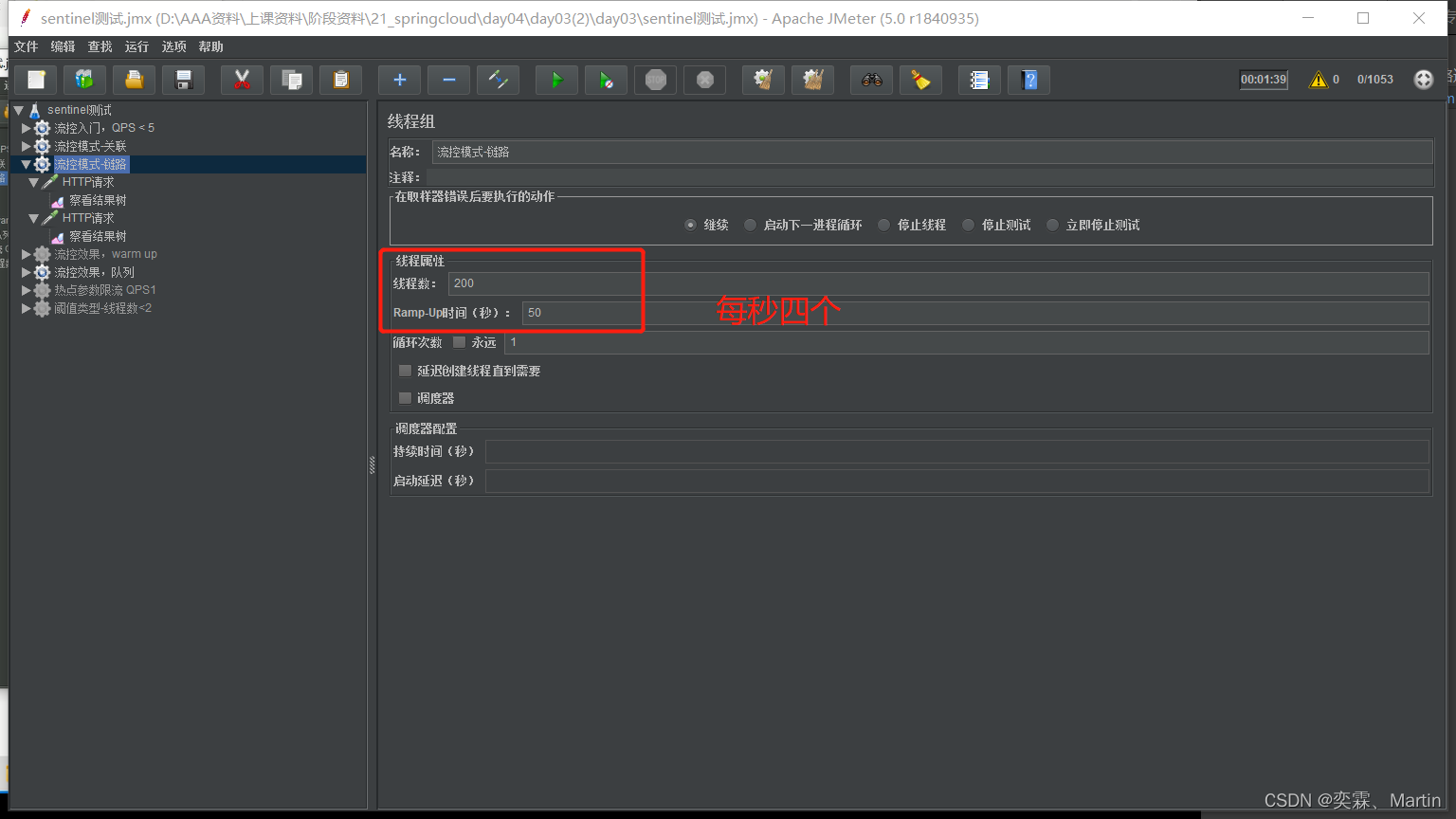Viewport: 1456px width, 819px height.
Task: Expand the 流控模式-关联 tree node
Action: click(27, 146)
